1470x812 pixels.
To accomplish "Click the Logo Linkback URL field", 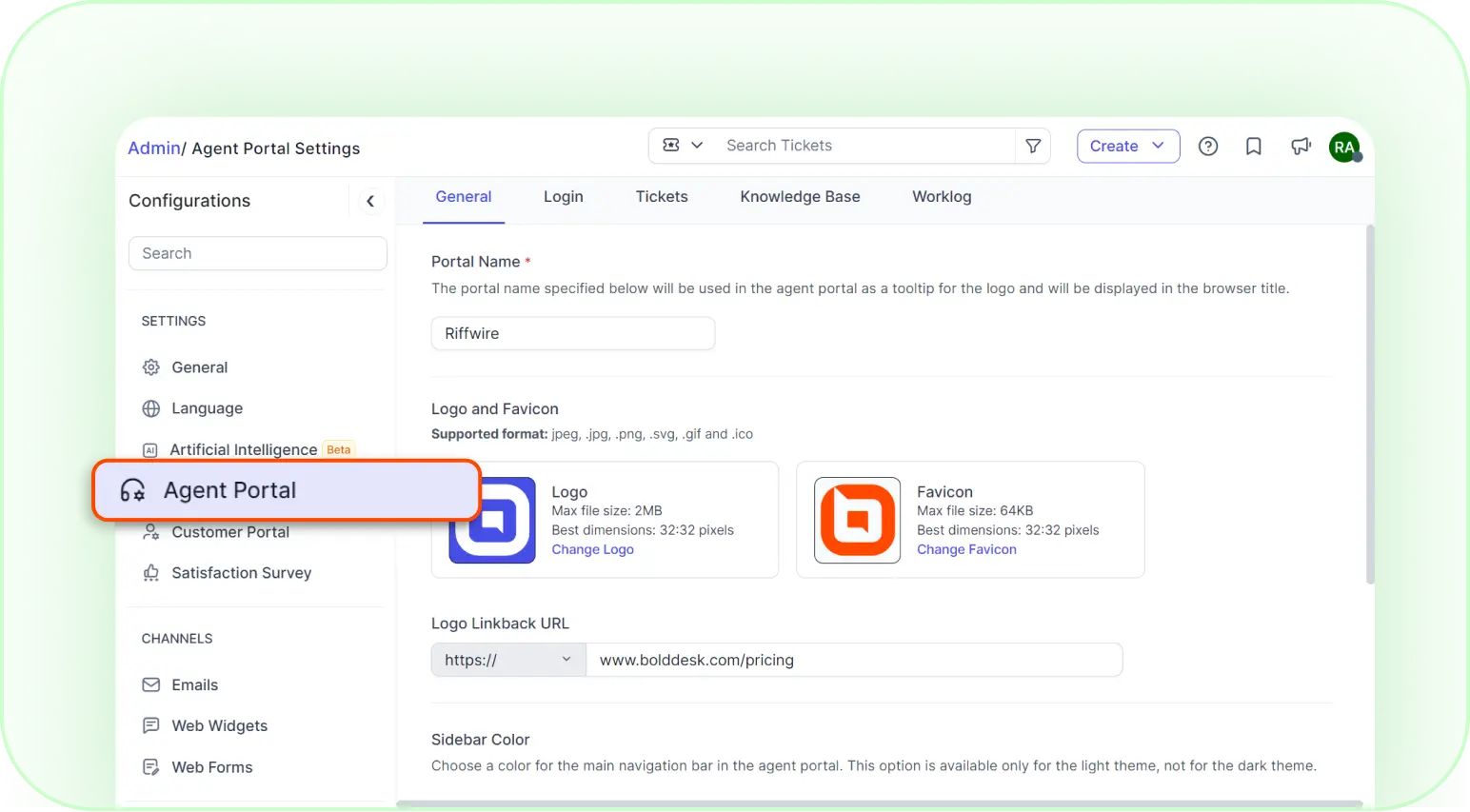I will point(854,661).
